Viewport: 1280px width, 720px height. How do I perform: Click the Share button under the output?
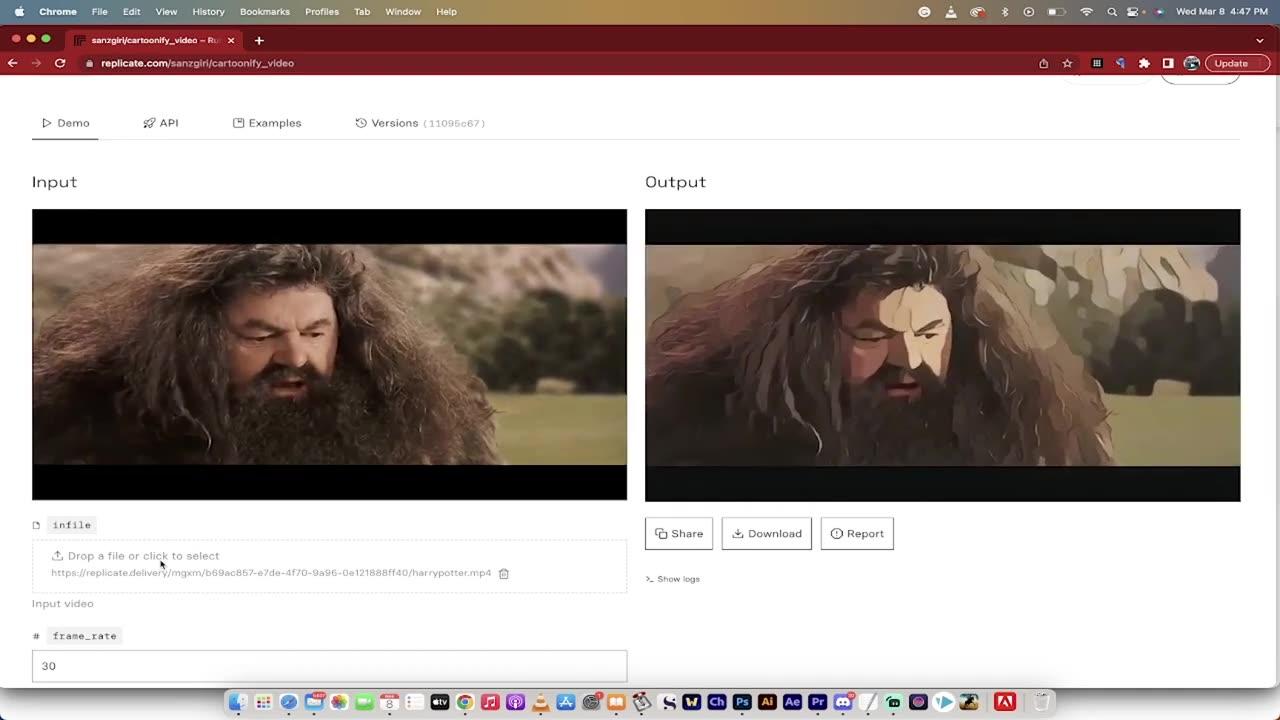point(679,534)
